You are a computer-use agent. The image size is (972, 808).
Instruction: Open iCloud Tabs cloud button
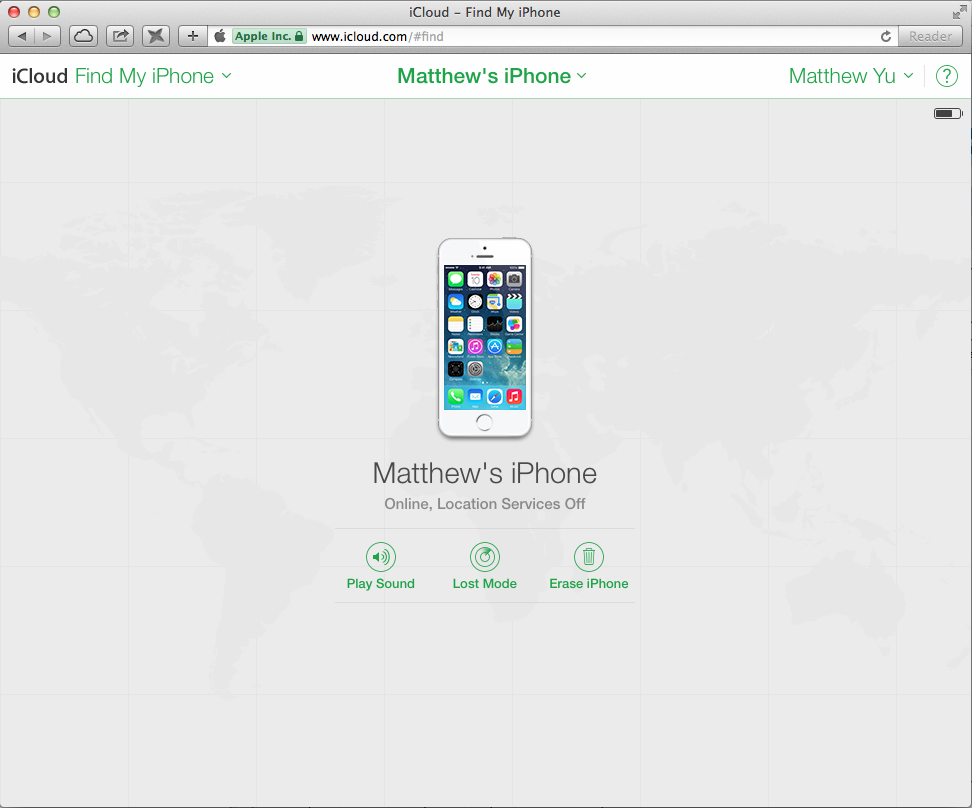coord(83,36)
